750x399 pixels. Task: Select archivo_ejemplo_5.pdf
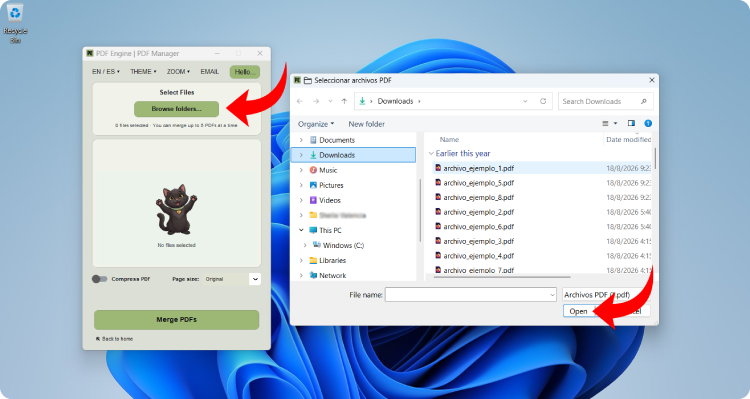(478, 183)
